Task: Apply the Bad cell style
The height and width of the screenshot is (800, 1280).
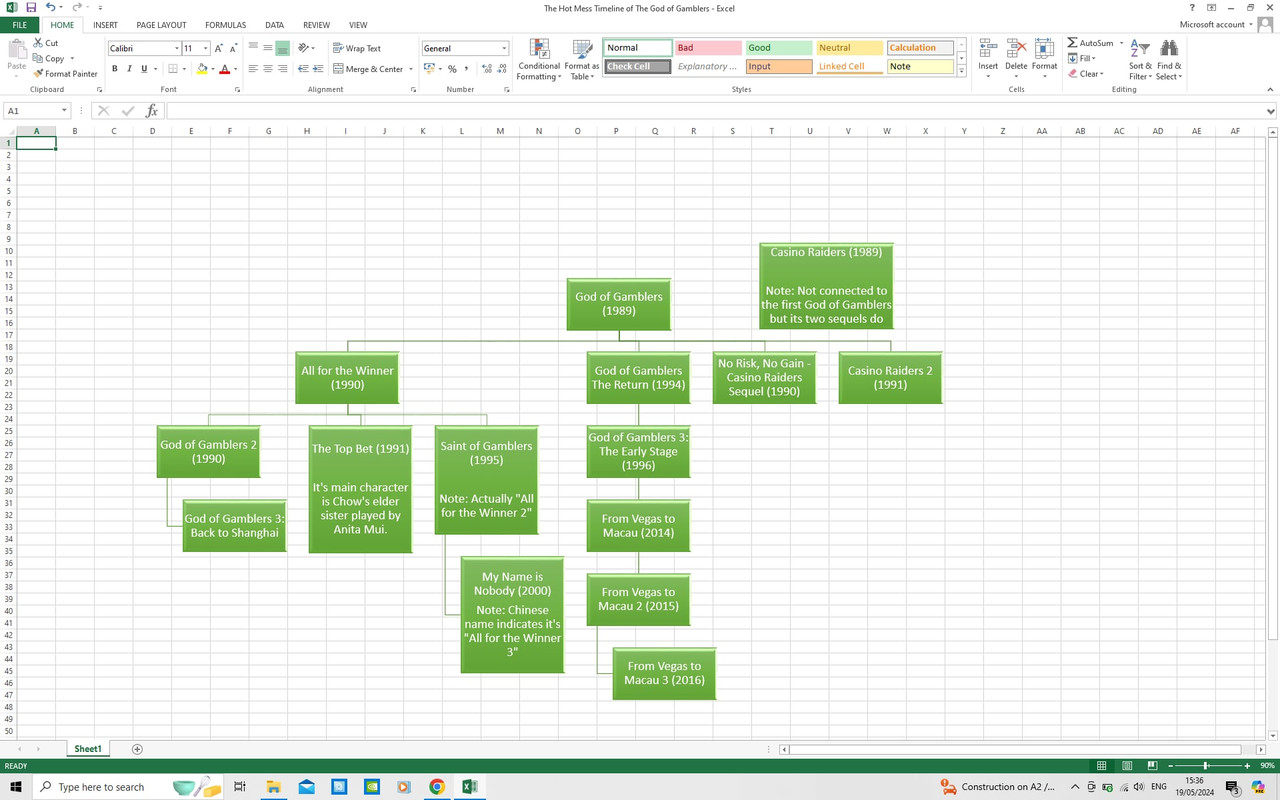Action: (x=708, y=48)
